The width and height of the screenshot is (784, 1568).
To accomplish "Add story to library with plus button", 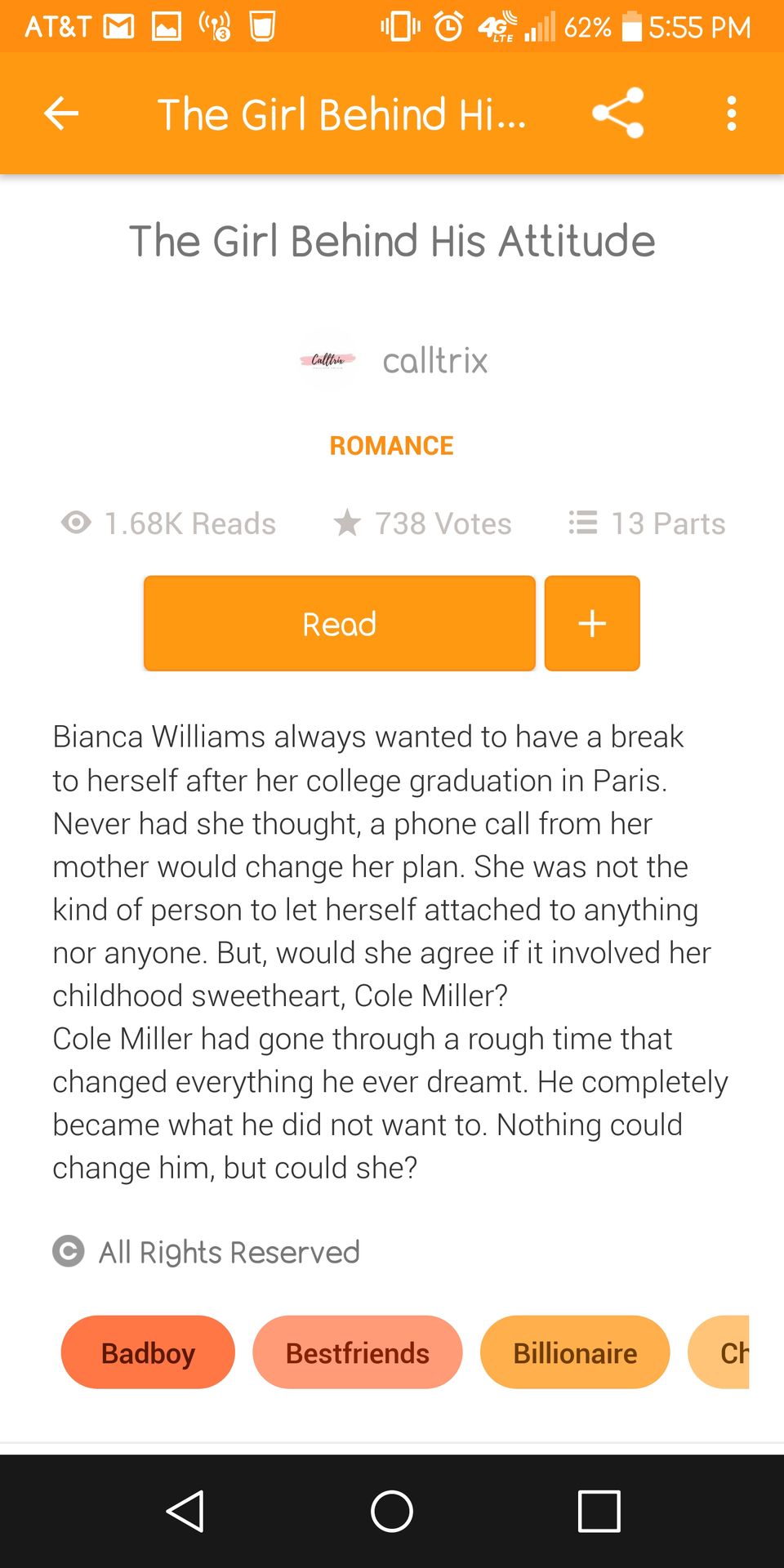I will [x=592, y=623].
